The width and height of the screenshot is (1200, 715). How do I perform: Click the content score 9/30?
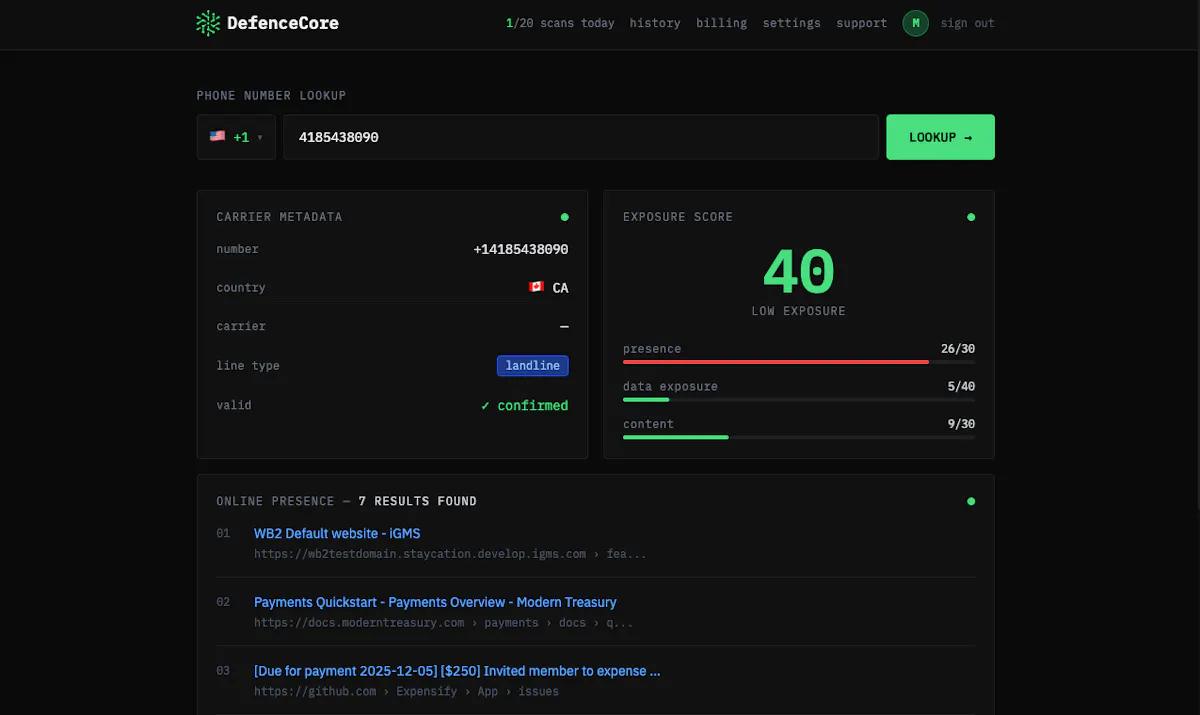(961, 424)
